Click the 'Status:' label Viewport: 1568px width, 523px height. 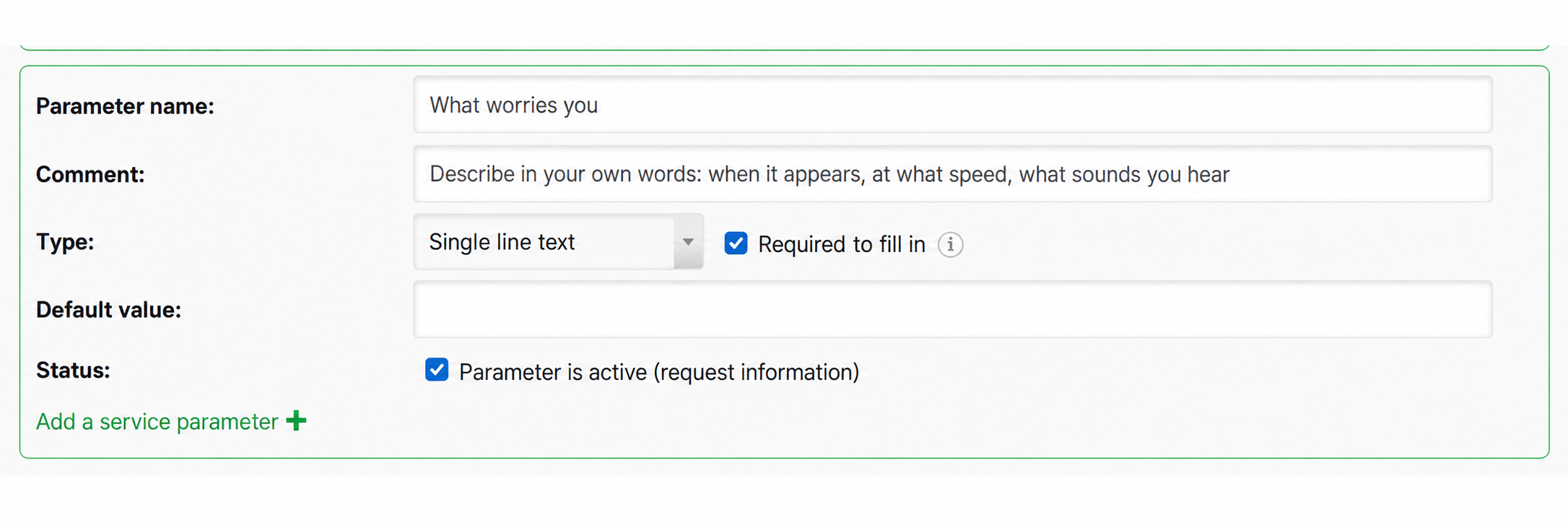(x=73, y=371)
